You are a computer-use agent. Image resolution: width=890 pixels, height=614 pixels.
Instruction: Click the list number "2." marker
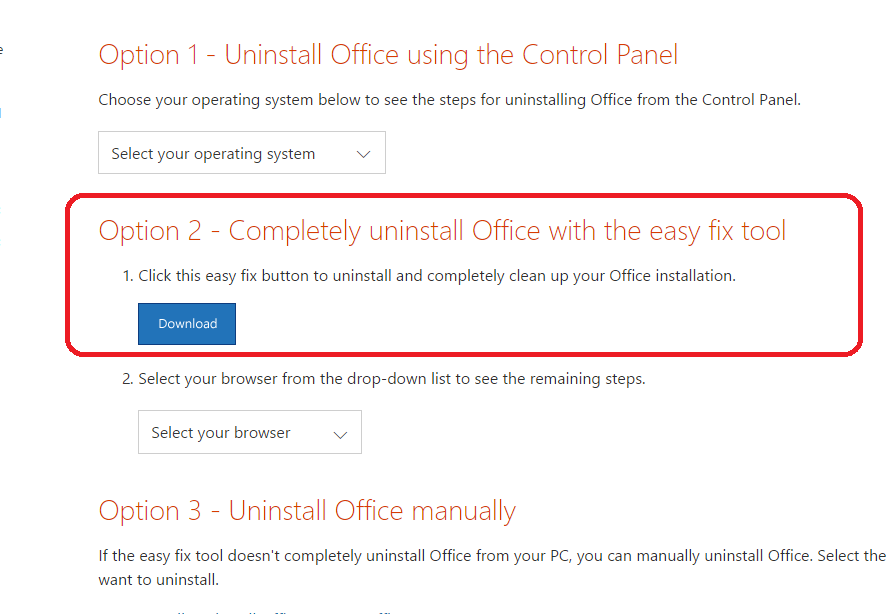(x=127, y=379)
